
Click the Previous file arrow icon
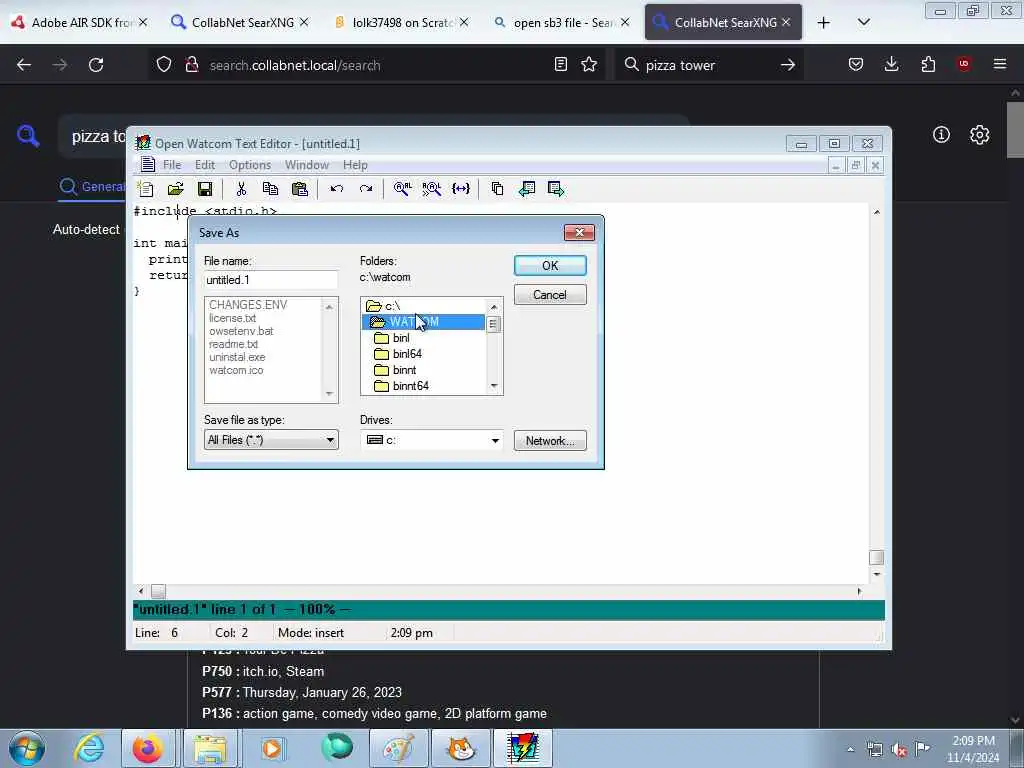(527, 189)
